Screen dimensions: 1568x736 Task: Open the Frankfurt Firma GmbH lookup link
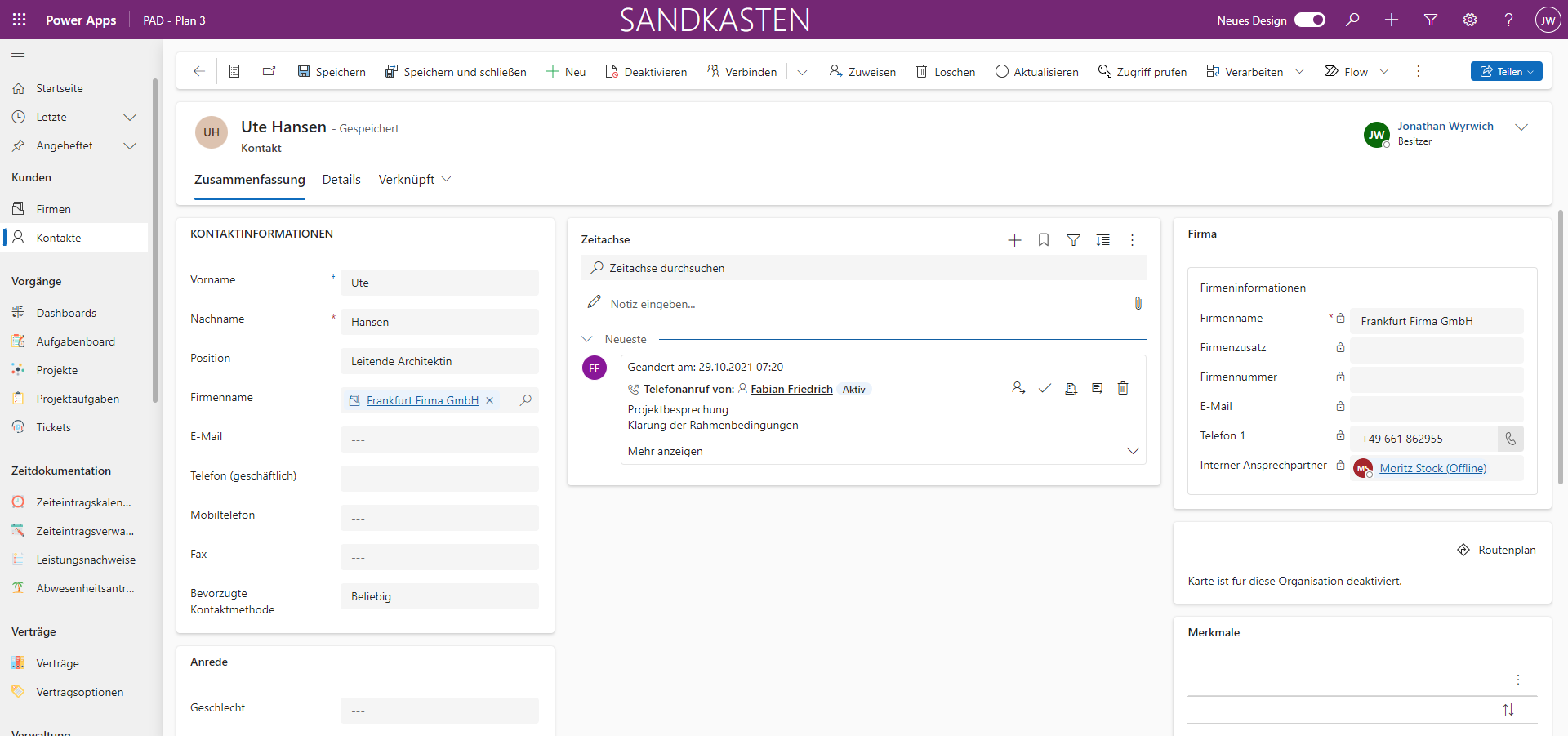click(422, 400)
